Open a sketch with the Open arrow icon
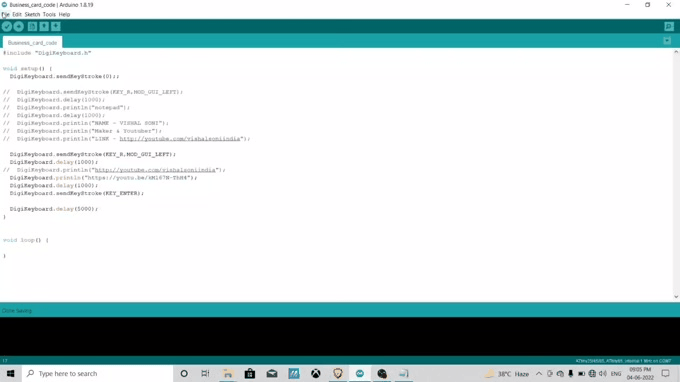Screen dimensions: 680x382 44,26
